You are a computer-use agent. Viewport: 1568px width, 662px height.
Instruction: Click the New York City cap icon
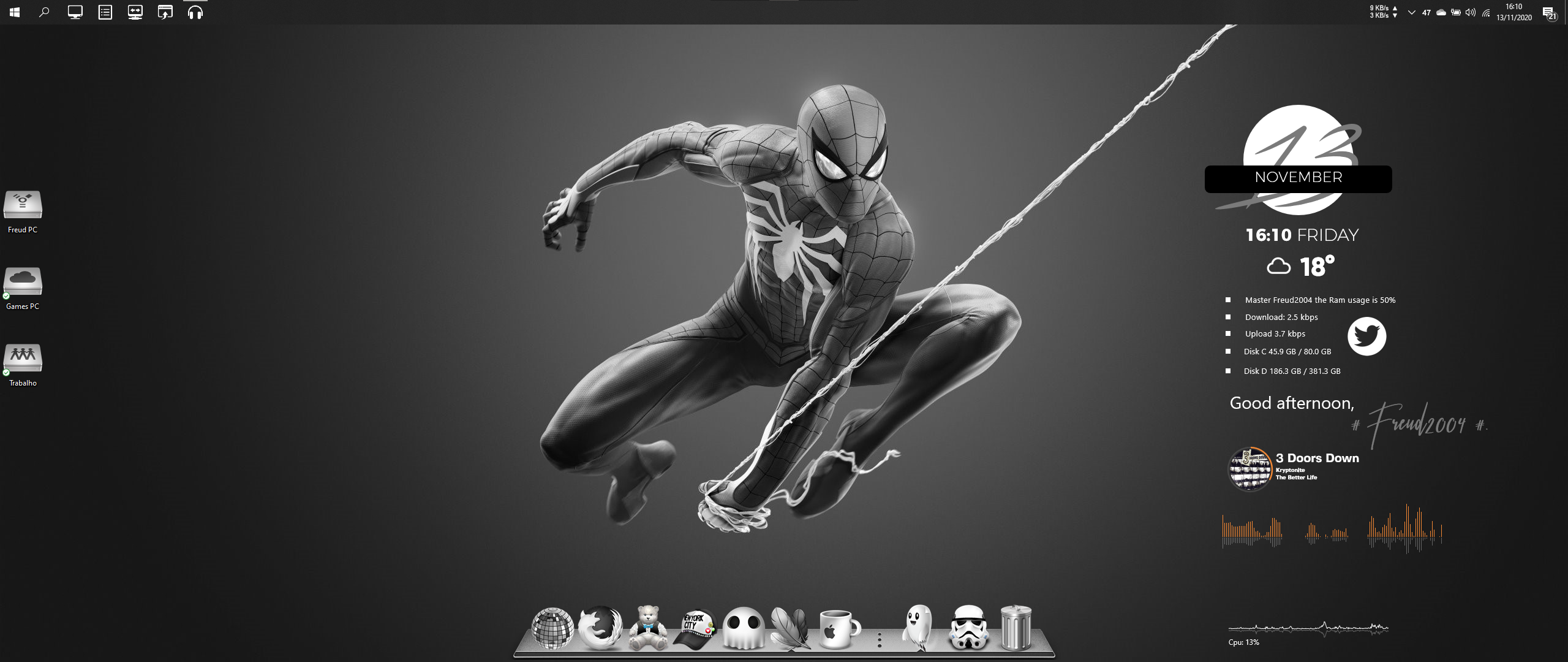coord(695,629)
